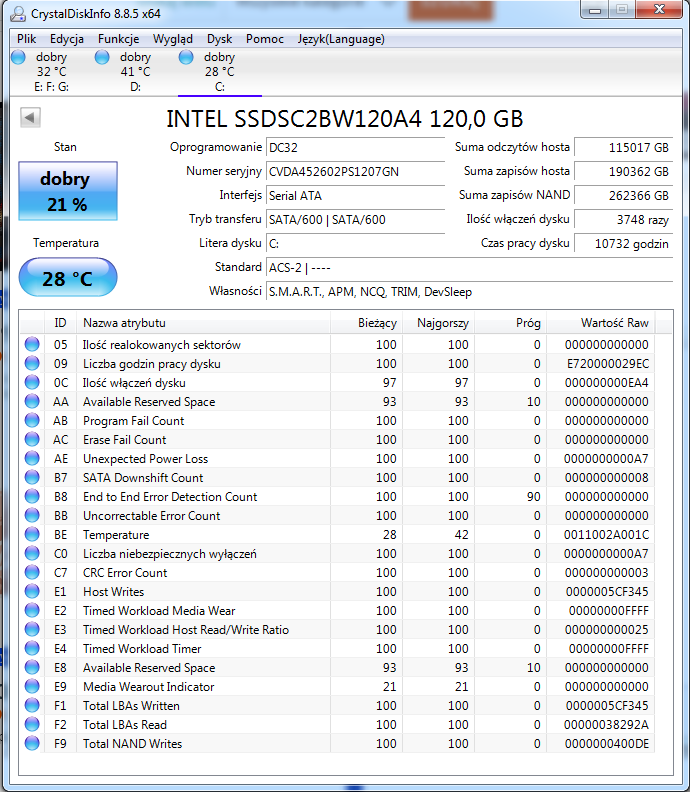Click the Standard field showing ACS-2
The width and height of the screenshot is (690, 792).
point(469,268)
